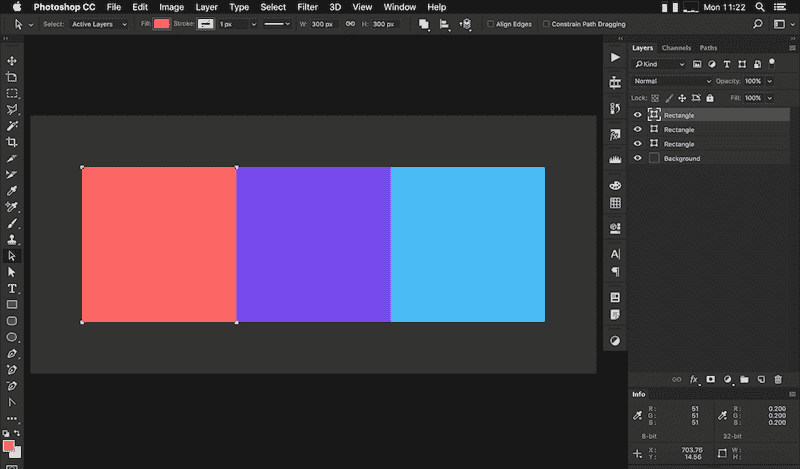Enable the Align Edges checkbox

point(490,24)
